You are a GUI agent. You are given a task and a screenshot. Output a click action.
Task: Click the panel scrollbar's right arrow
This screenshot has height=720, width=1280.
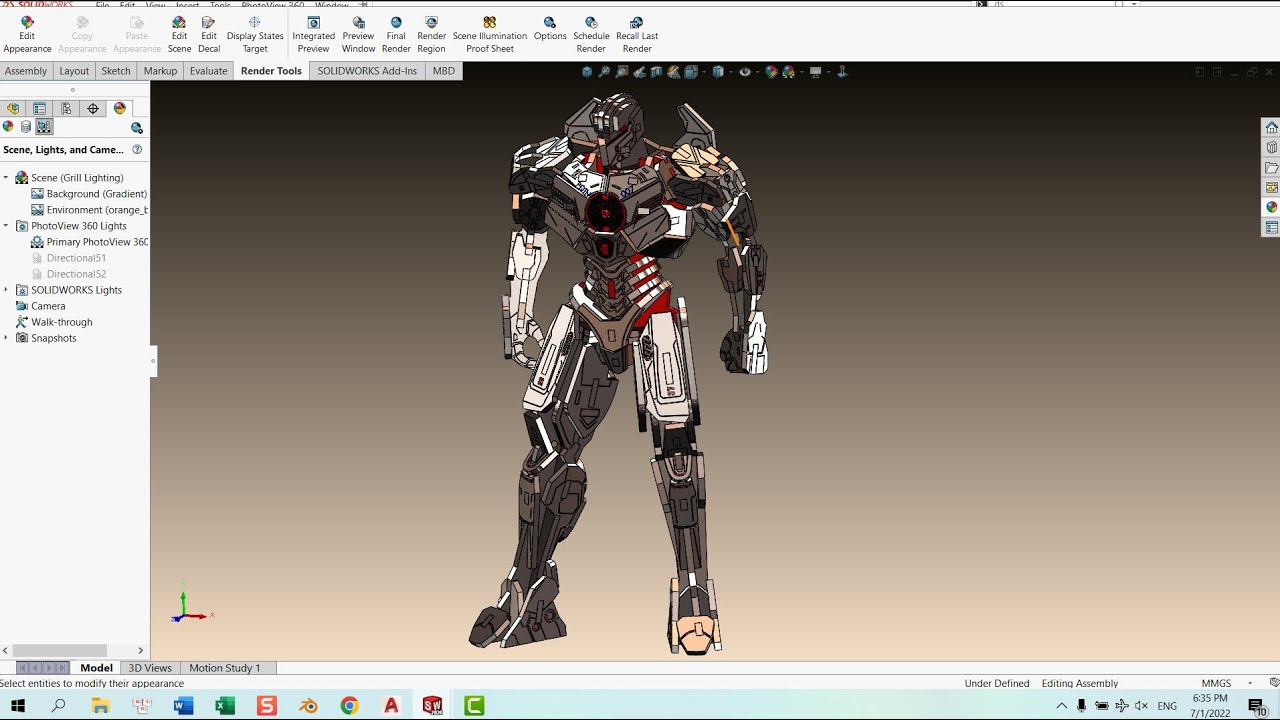pos(140,650)
